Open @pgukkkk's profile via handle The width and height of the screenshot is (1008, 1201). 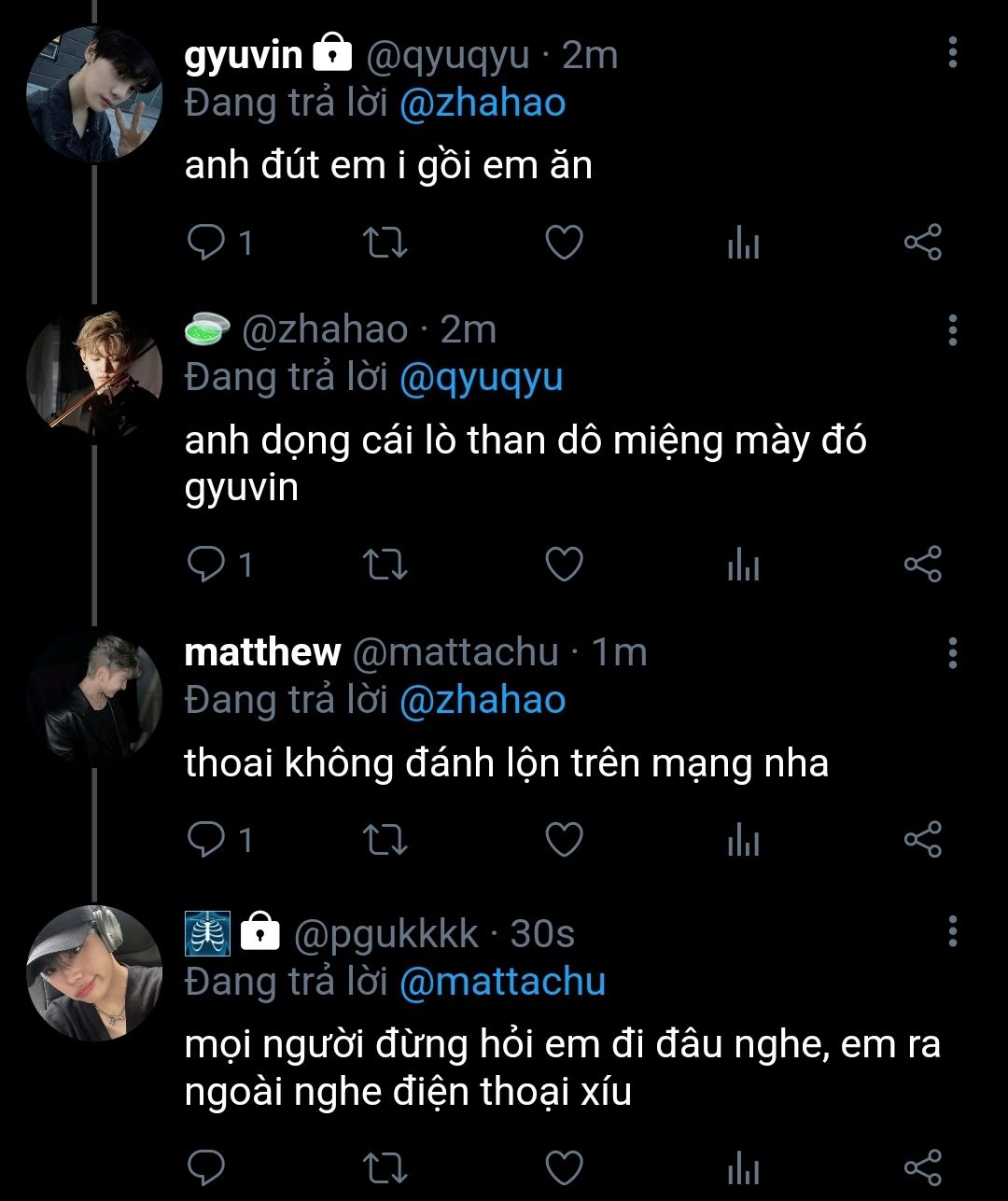coord(386,933)
